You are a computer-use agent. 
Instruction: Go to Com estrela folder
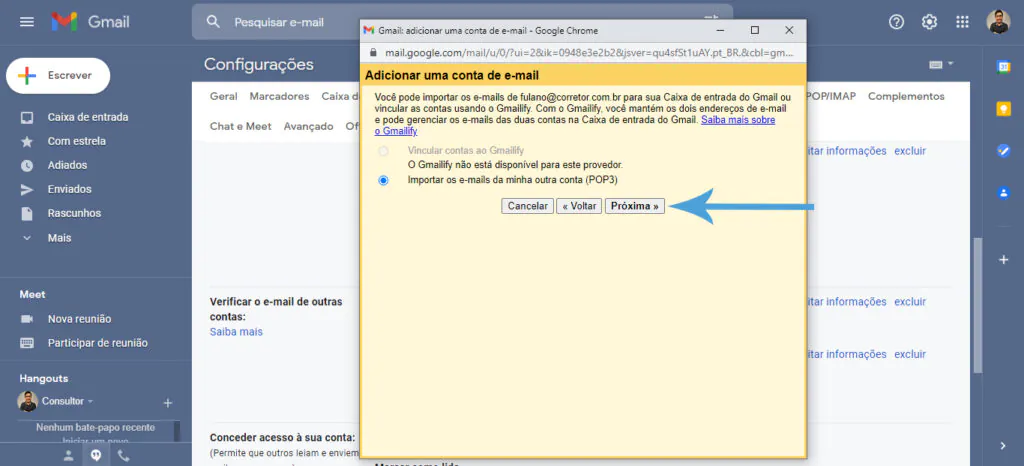[76, 142]
